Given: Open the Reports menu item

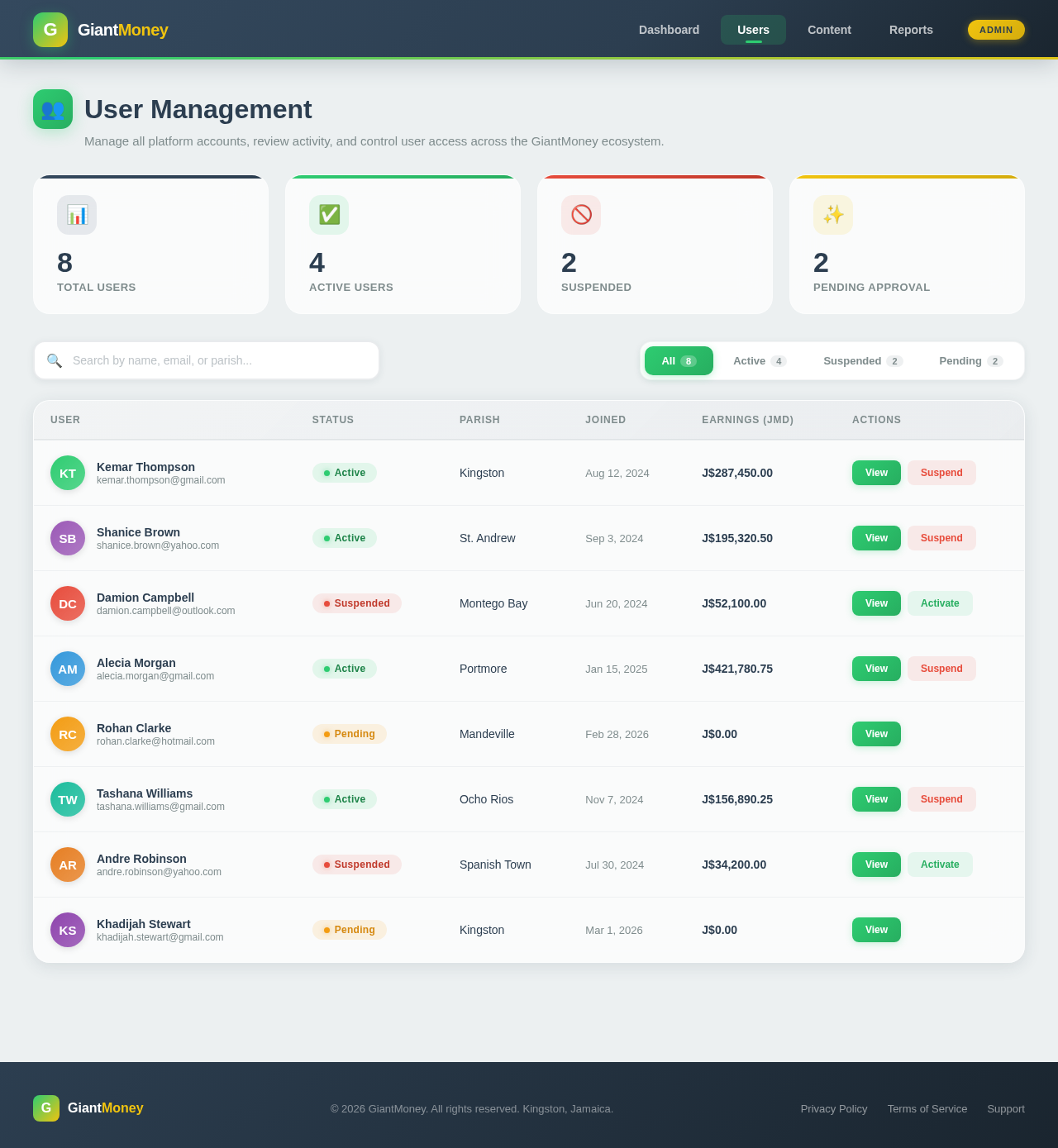Looking at the screenshot, I should point(911,30).
